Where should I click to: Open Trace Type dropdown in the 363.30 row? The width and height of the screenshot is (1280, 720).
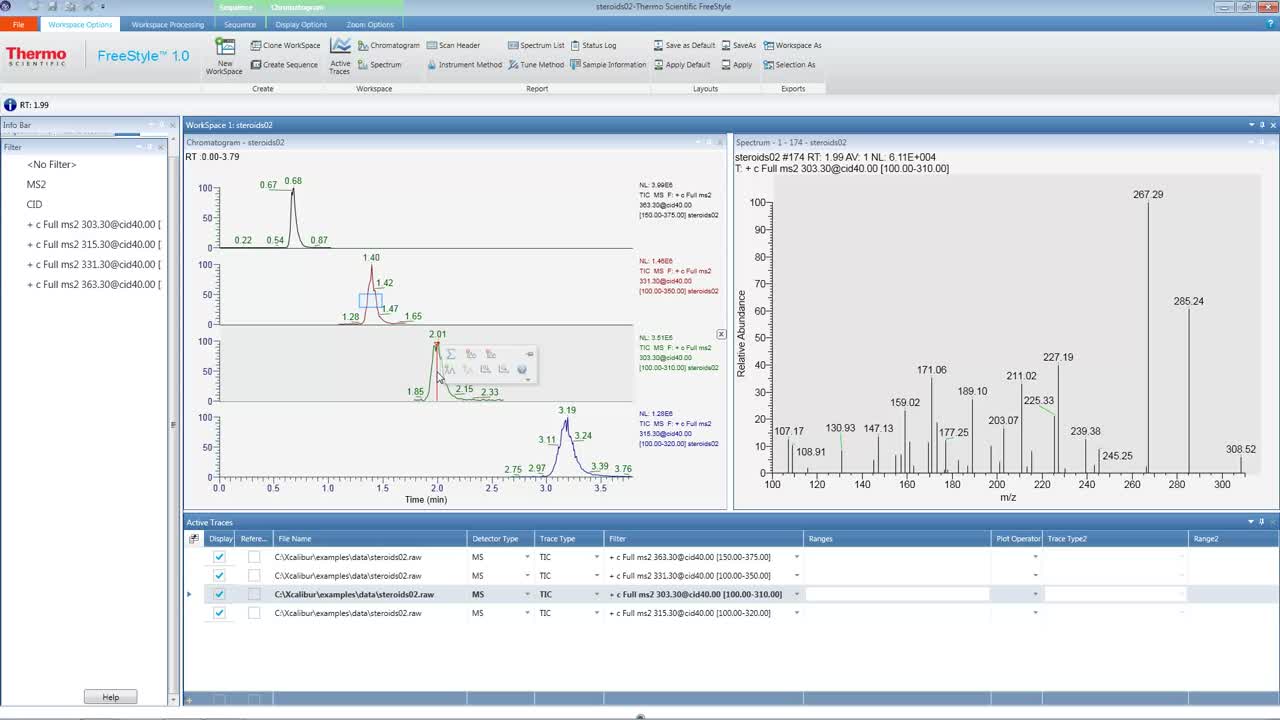click(x=597, y=557)
